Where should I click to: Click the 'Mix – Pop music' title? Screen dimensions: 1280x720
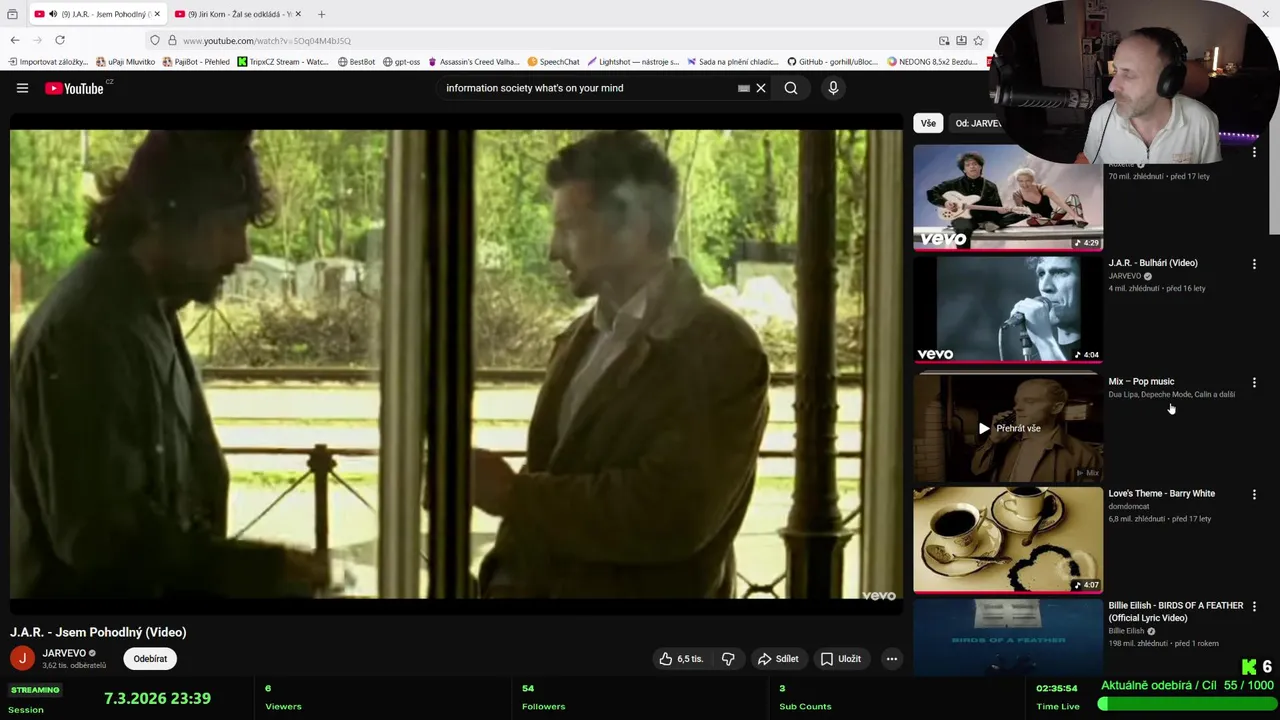click(x=1141, y=381)
